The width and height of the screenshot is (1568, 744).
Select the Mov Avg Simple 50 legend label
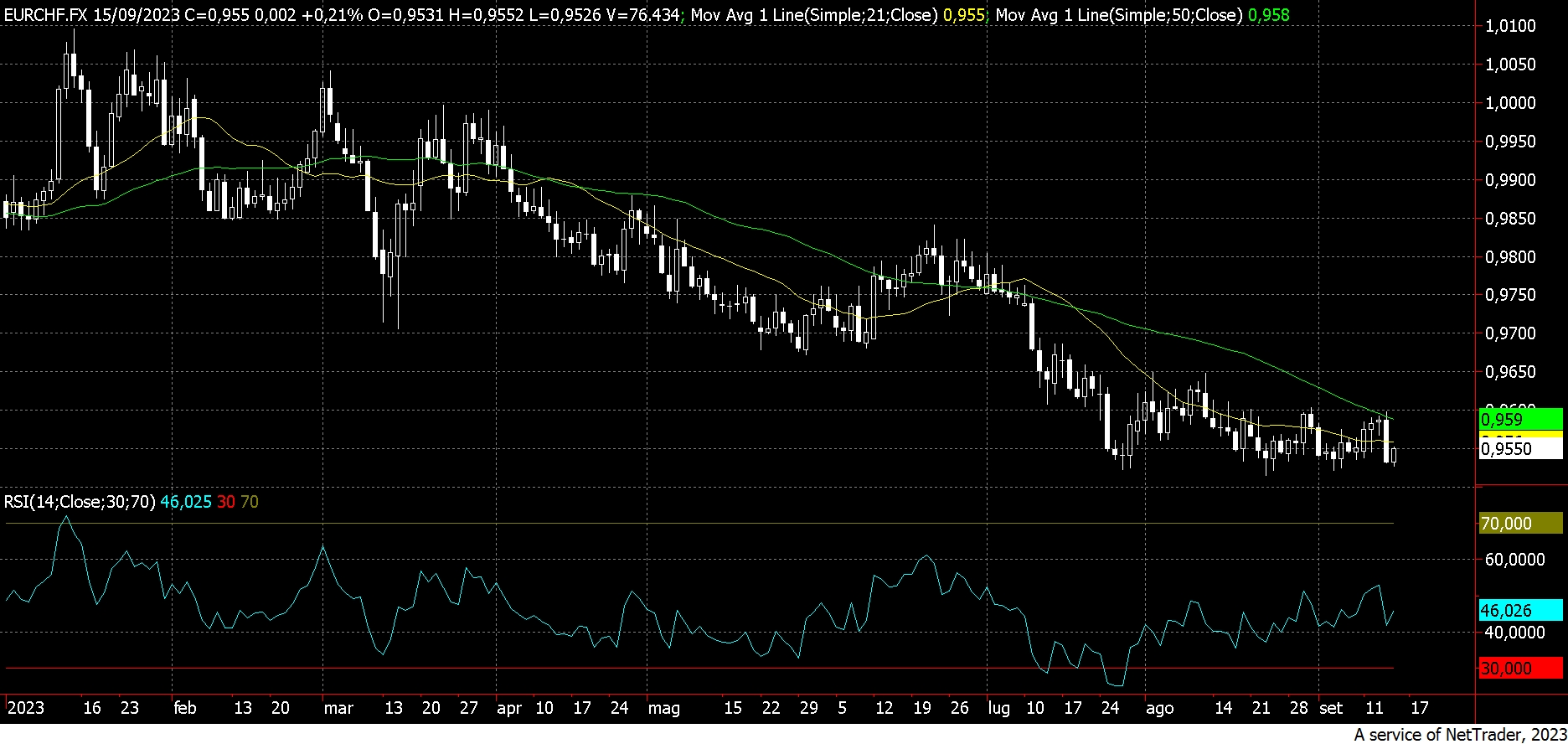(x=1119, y=15)
